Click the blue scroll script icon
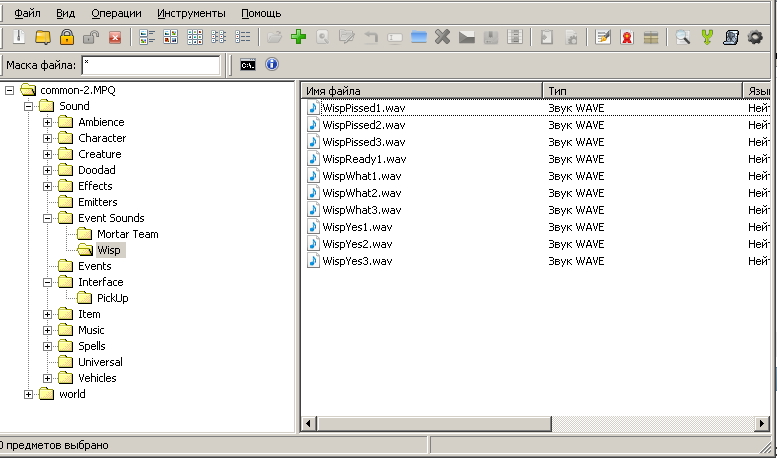This screenshot has width=777, height=458. tap(731, 37)
